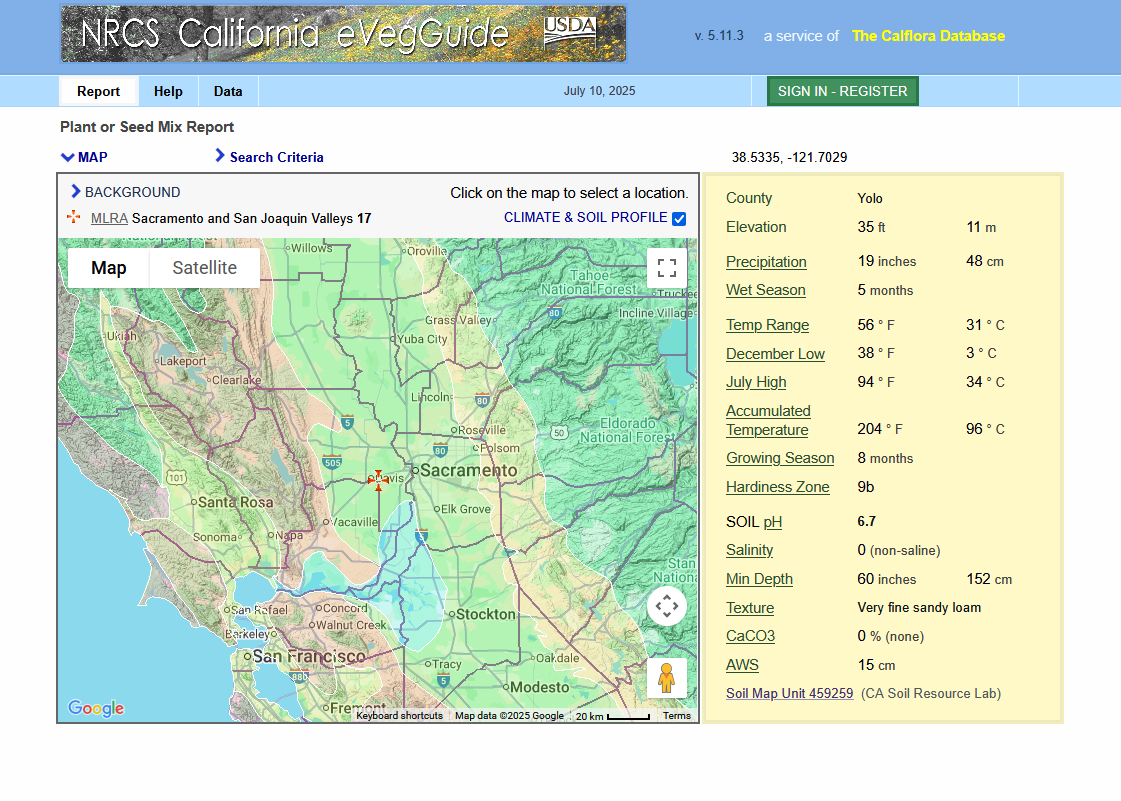This screenshot has width=1121, height=801.
Task: Switch to Satellite view
Action: coord(203,268)
